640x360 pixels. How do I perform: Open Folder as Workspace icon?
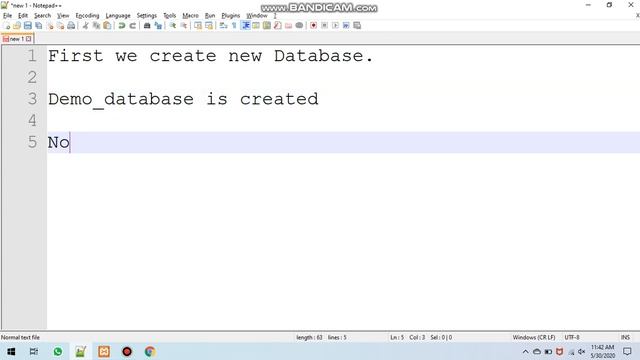point(289,26)
